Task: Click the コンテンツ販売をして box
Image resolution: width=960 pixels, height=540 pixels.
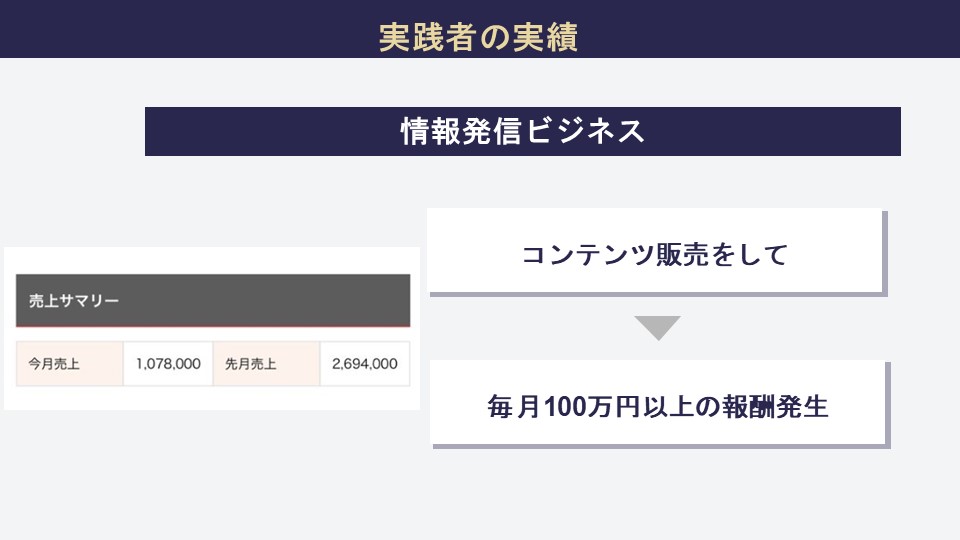Action: (655, 253)
